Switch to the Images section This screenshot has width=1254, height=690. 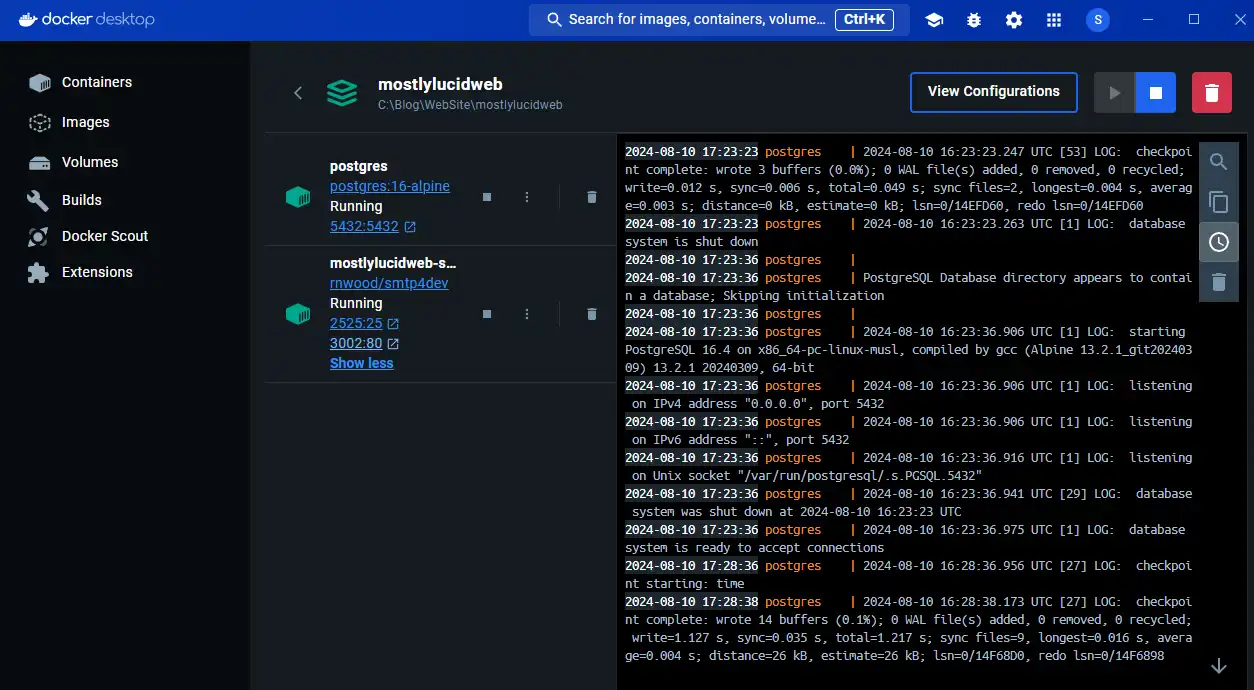click(x=84, y=122)
